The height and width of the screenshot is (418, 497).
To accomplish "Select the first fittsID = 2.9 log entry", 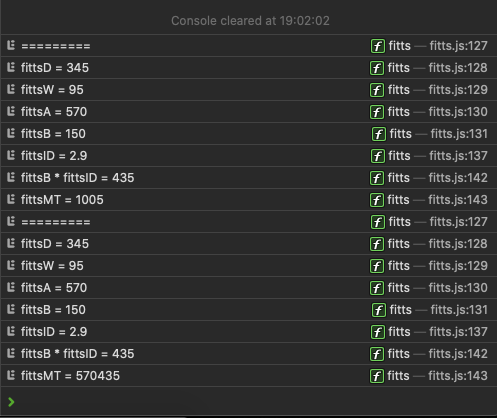I will (x=54, y=156).
